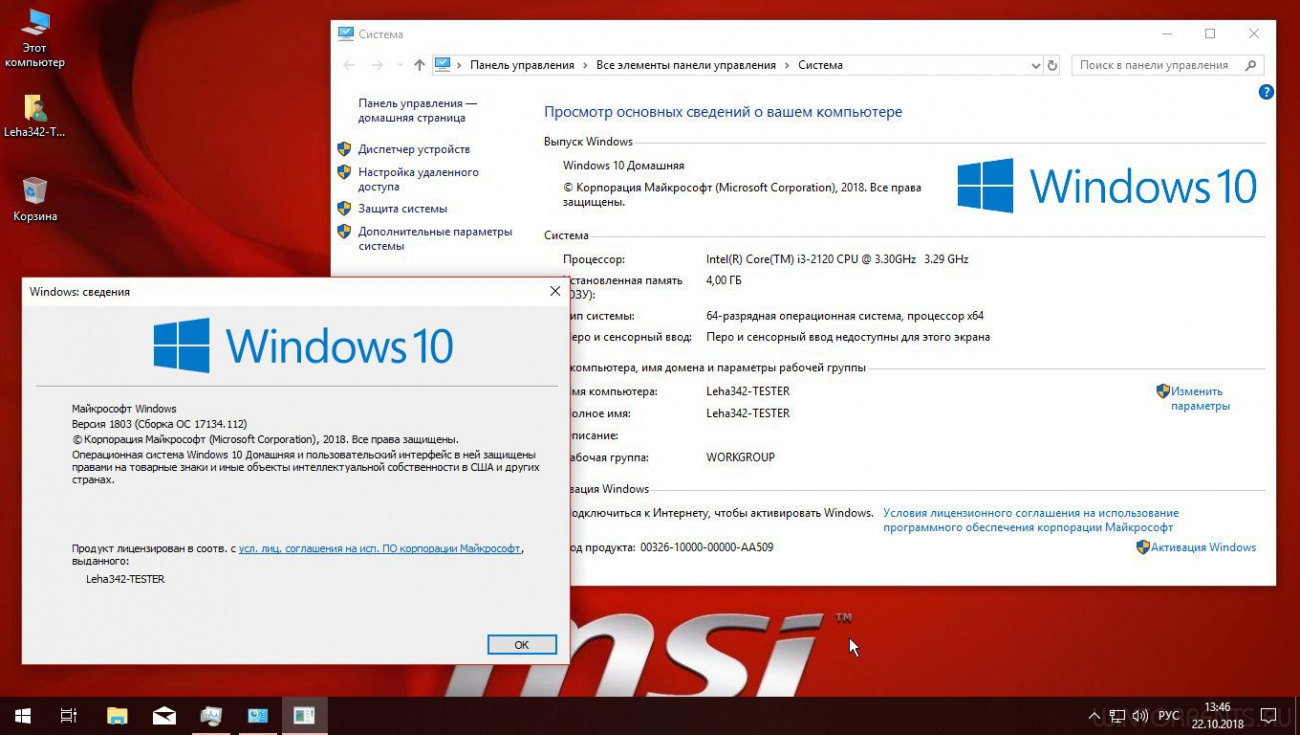1300x735 pixels.
Task: Click the Система window title icon
Action: 346,33
